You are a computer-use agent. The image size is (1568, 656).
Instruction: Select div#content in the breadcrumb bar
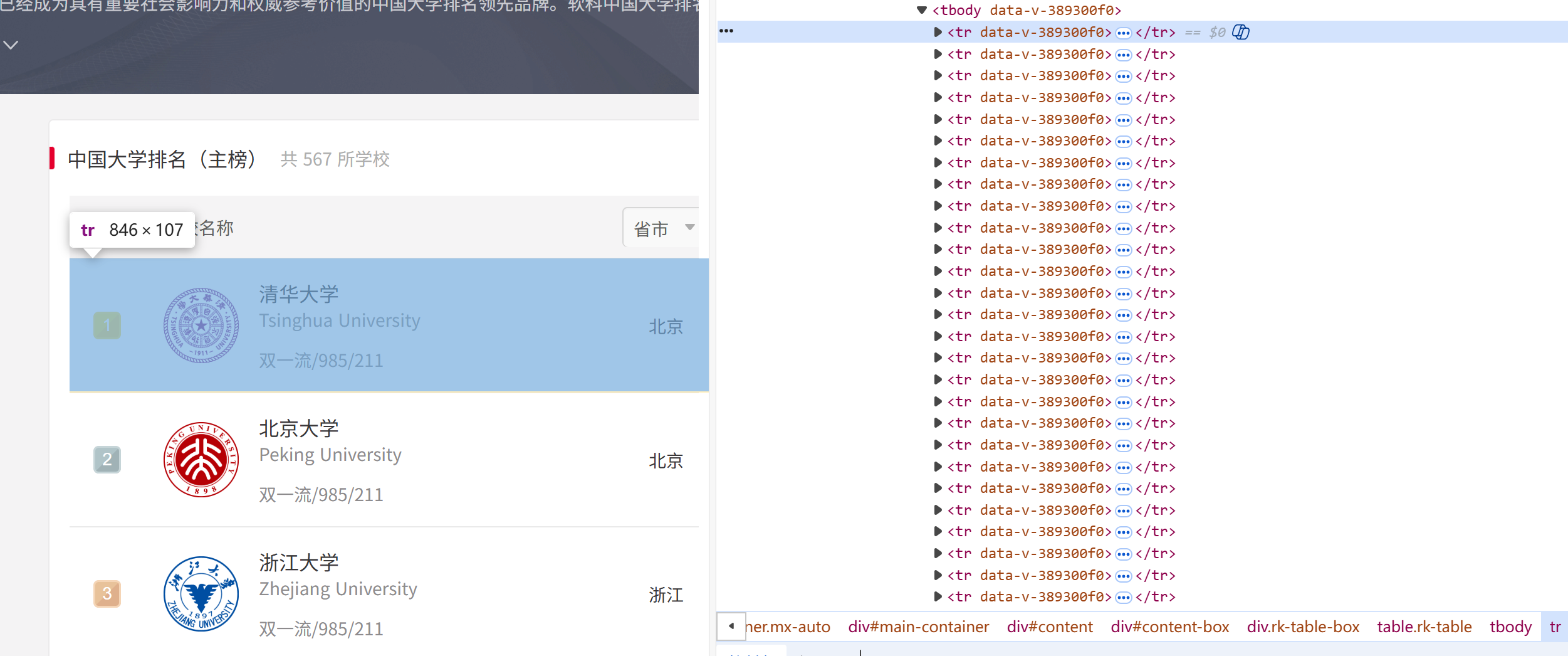coord(1050,627)
